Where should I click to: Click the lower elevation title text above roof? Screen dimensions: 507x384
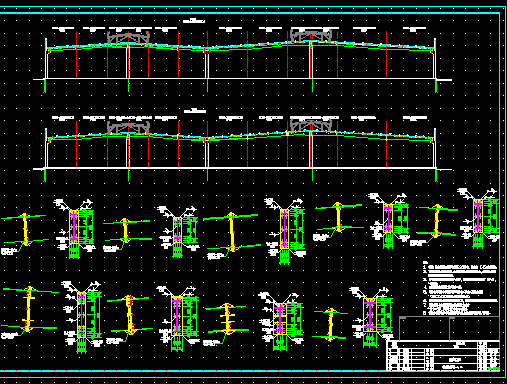195,110
